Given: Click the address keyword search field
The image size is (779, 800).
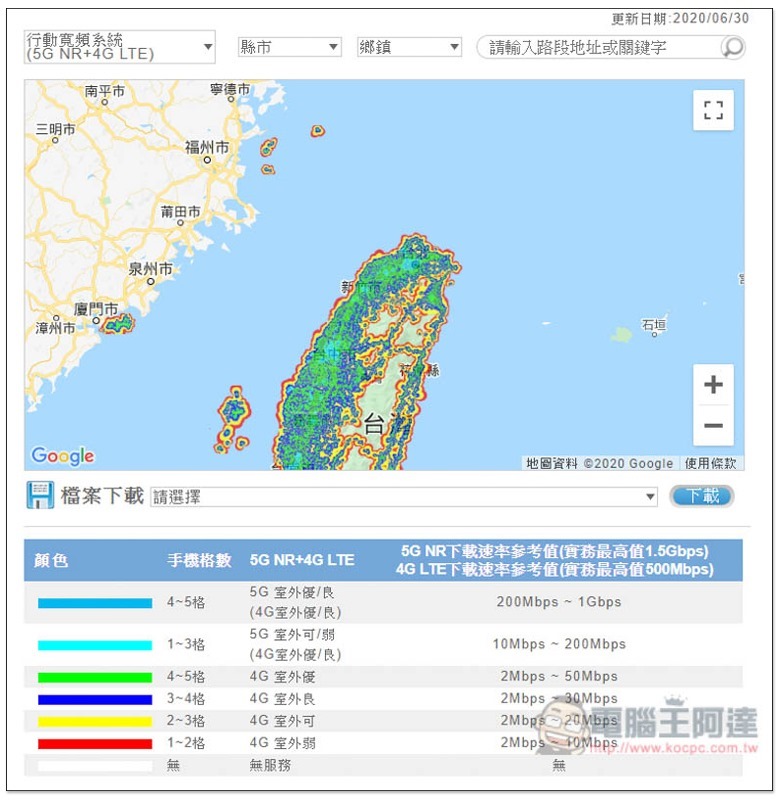Looking at the screenshot, I should (600, 47).
